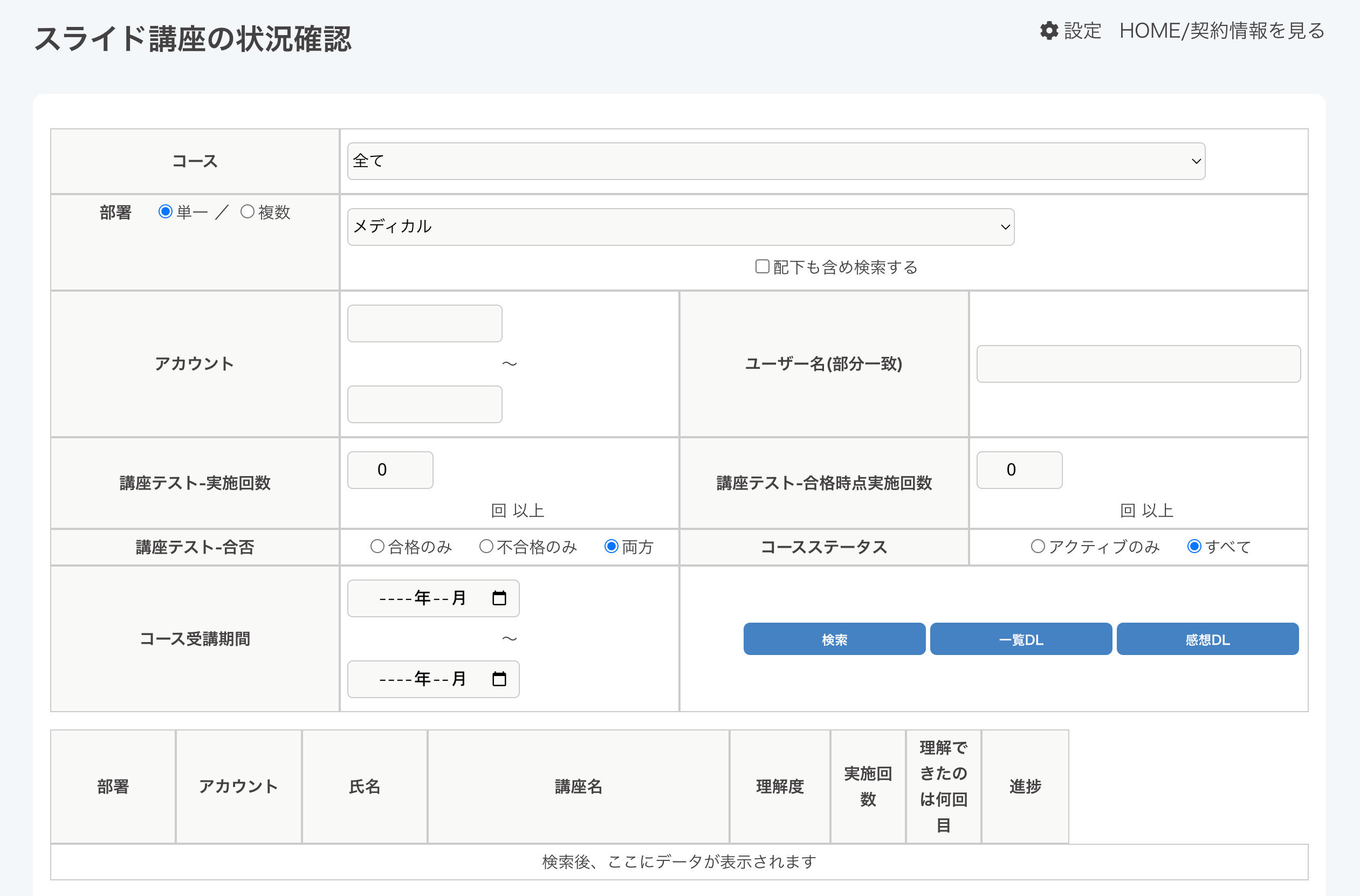Click the 講座テスト-合格時点実施回数 number field
Screen dimensions: 1360x896
(x=1019, y=469)
